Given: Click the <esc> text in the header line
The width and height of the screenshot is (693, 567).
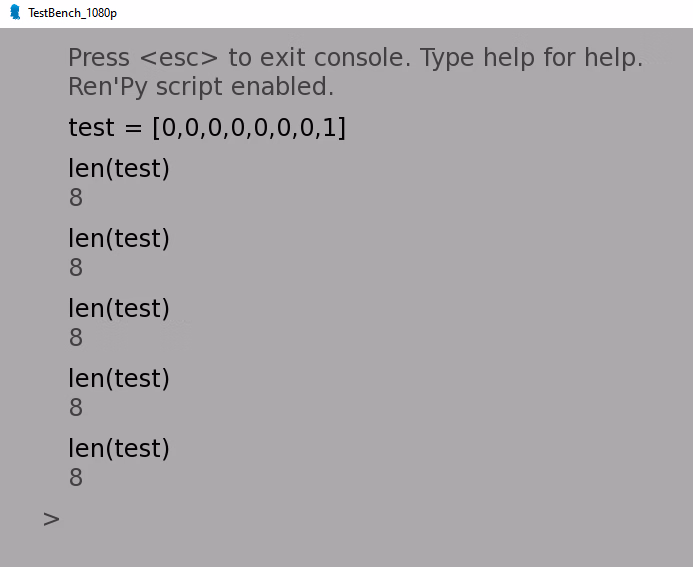Looking at the screenshot, I should [179, 58].
